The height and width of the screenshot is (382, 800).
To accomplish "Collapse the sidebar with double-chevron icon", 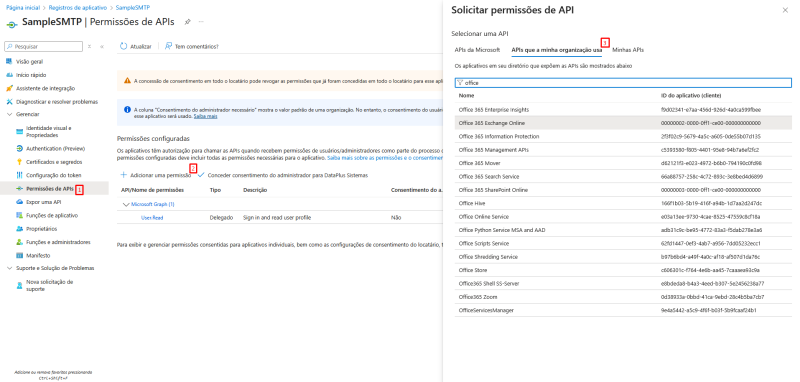I will pyautogui.click(x=102, y=46).
